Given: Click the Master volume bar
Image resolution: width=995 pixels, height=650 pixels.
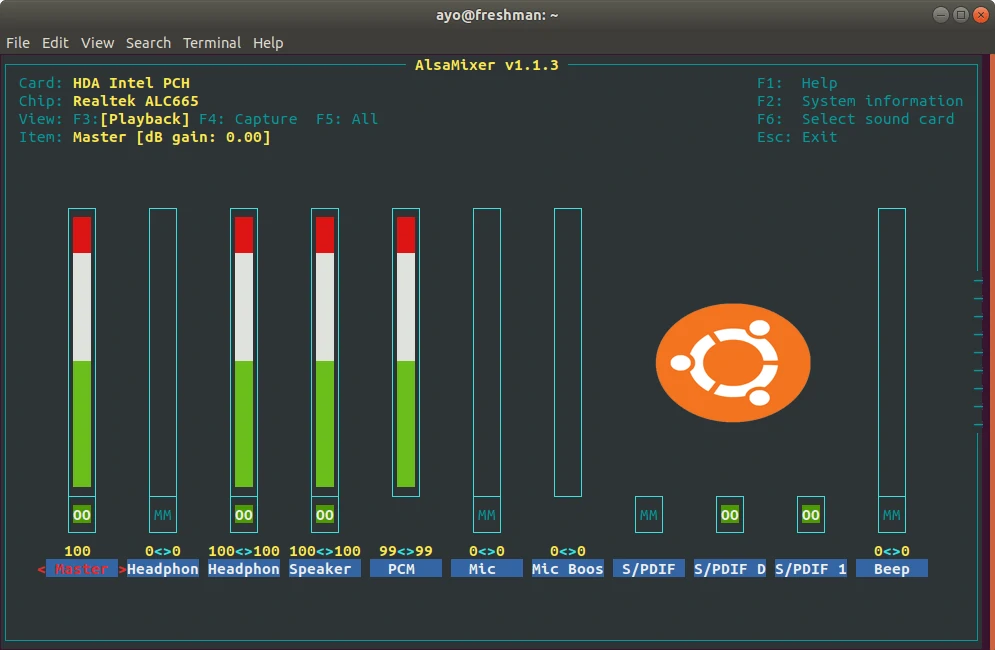Looking at the screenshot, I should point(82,352).
